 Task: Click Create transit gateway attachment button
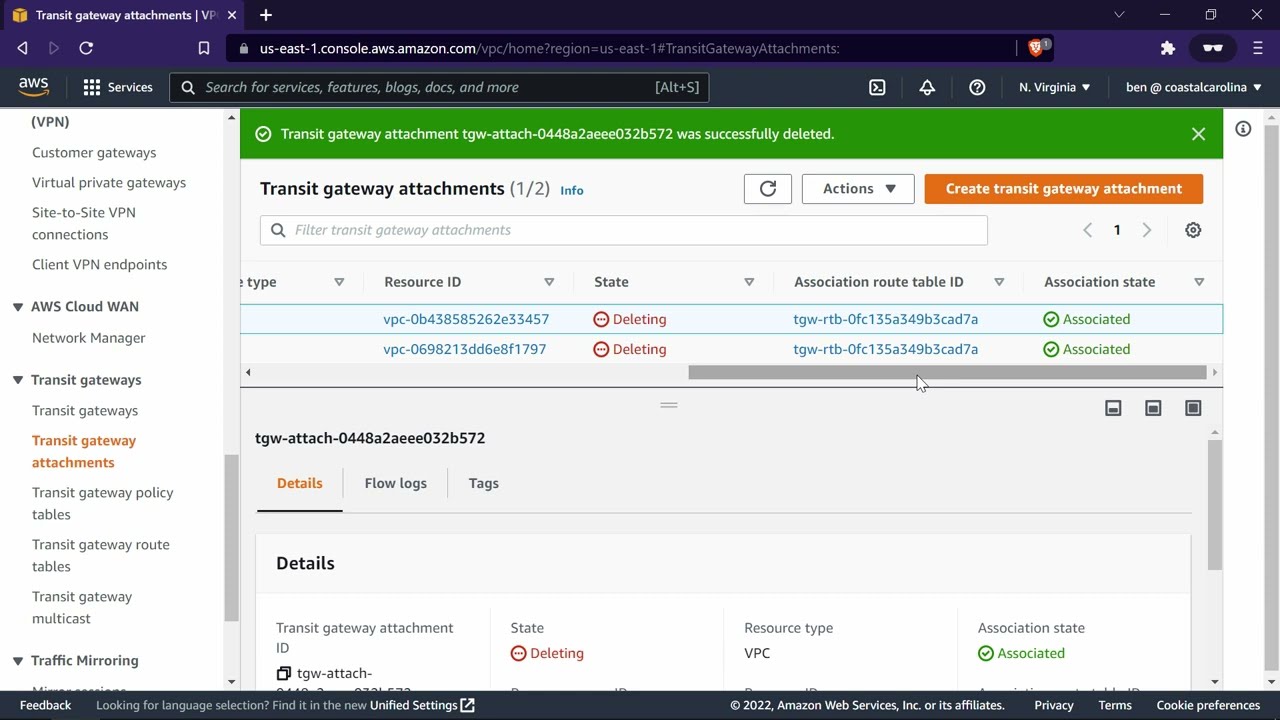pyautogui.click(x=1064, y=189)
